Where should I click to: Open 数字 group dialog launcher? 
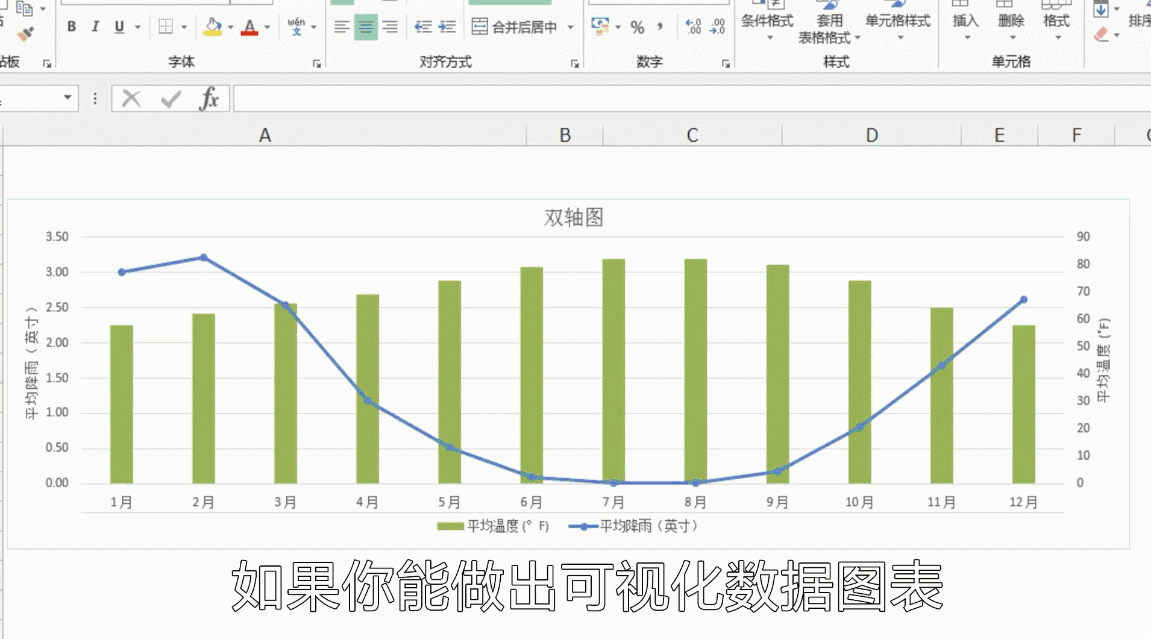point(726,64)
